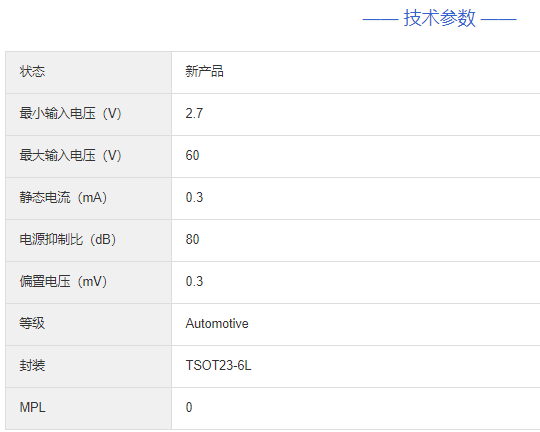The width and height of the screenshot is (540, 432).
Task: Select the 封装 label cell
Action: coord(89,367)
